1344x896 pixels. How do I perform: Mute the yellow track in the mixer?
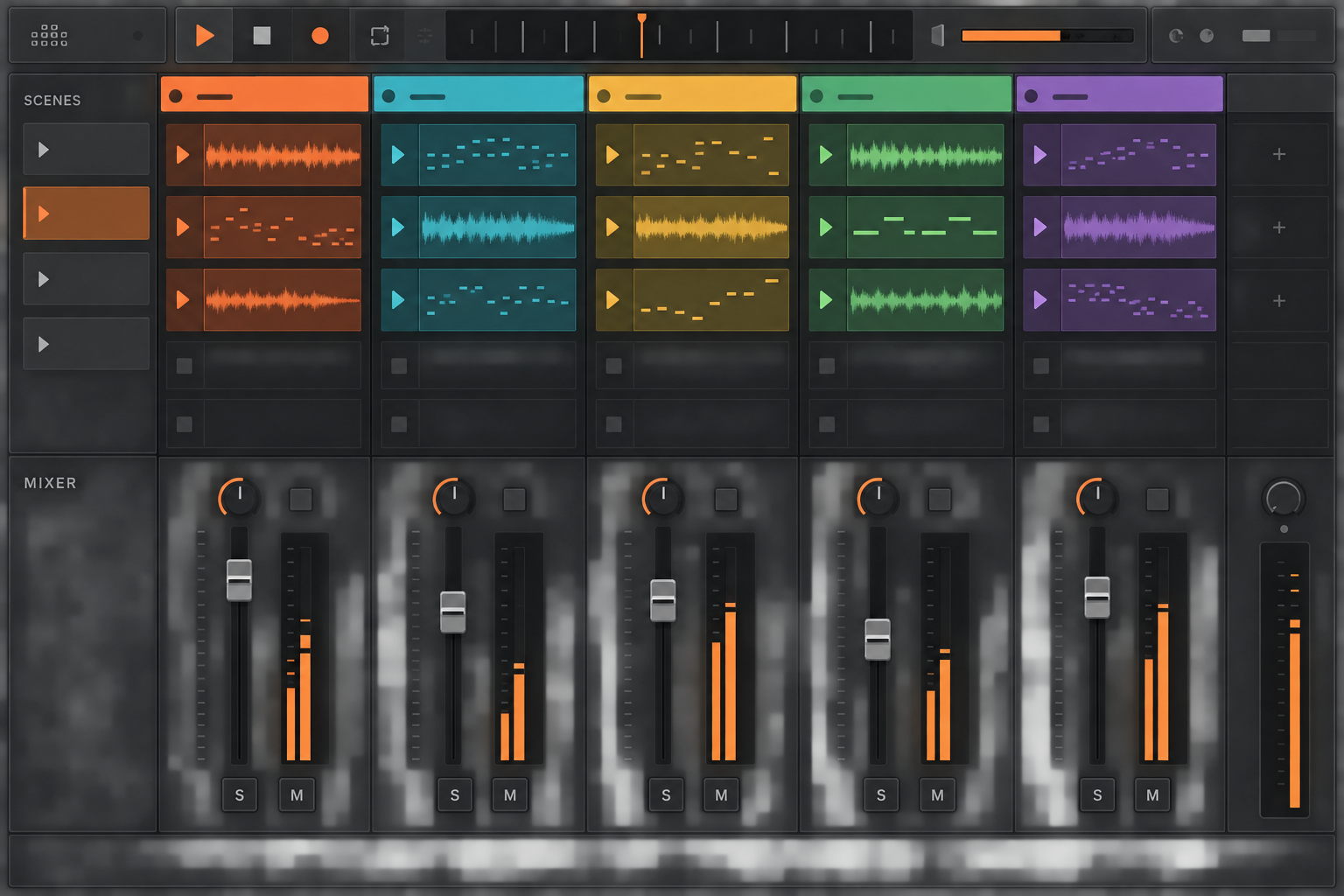[721, 795]
